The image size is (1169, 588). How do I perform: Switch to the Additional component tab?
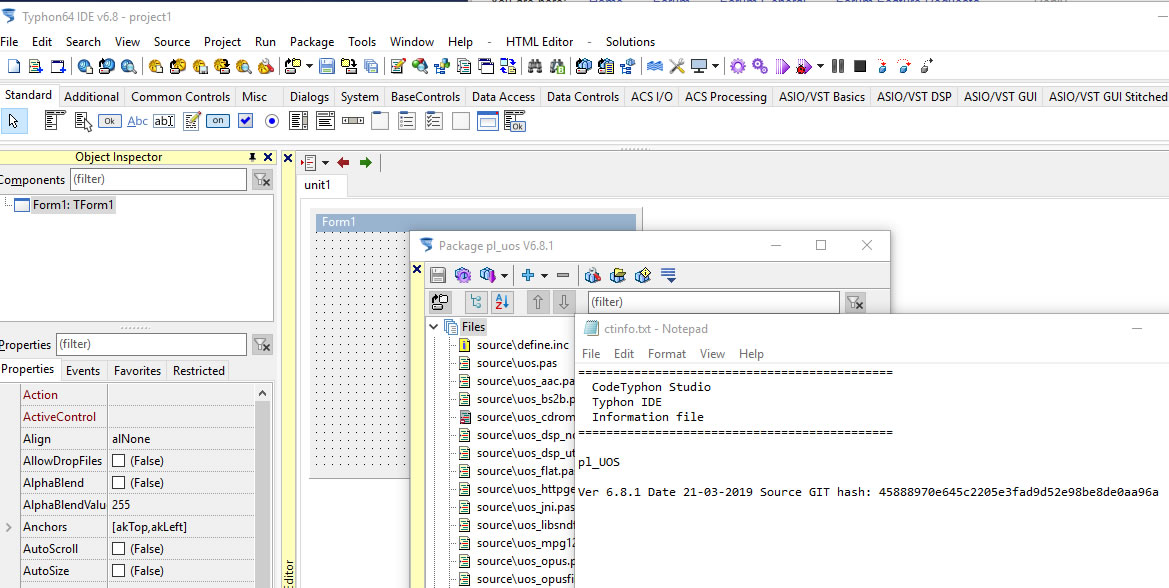coord(91,97)
